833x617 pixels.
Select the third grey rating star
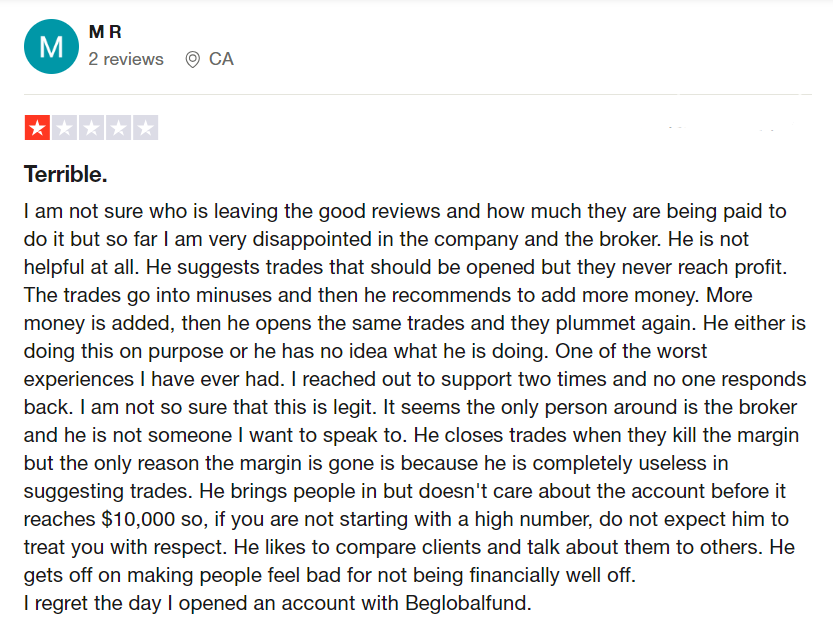(91, 128)
